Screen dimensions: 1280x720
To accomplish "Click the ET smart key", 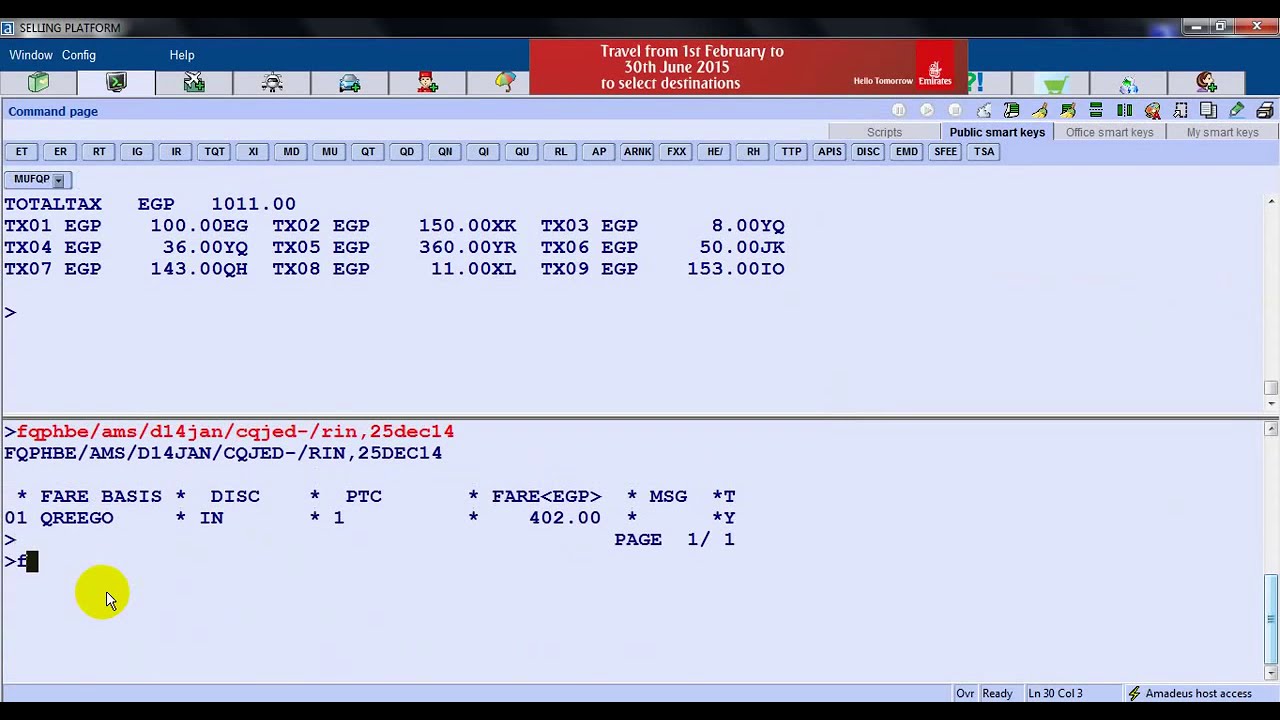I will pos(22,152).
